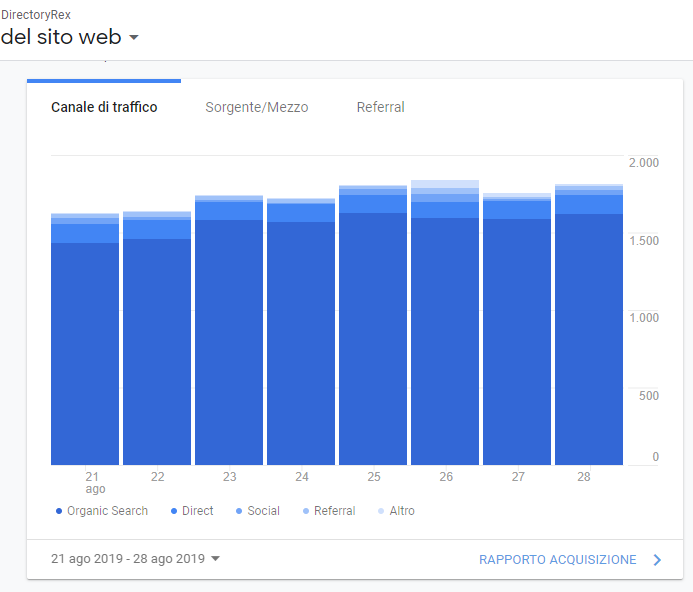This screenshot has width=693, height=592.
Task: Click the DirectoryRex property name
Action: [x=36, y=15]
